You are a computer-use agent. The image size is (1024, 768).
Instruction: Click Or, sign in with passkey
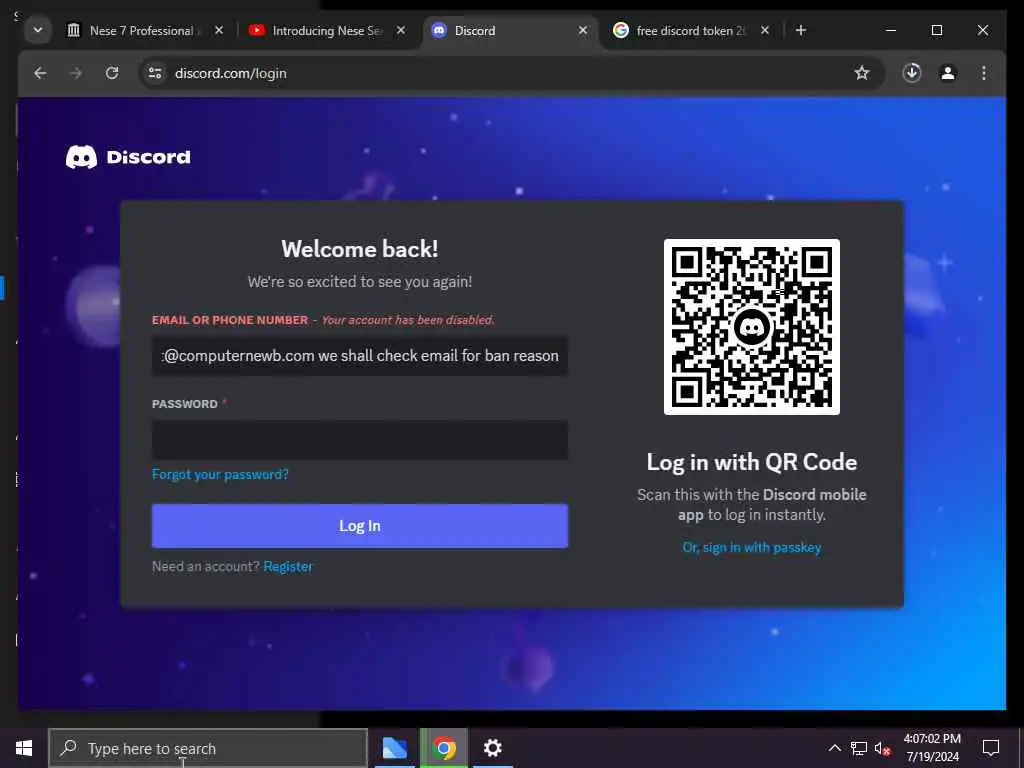pos(752,547)
